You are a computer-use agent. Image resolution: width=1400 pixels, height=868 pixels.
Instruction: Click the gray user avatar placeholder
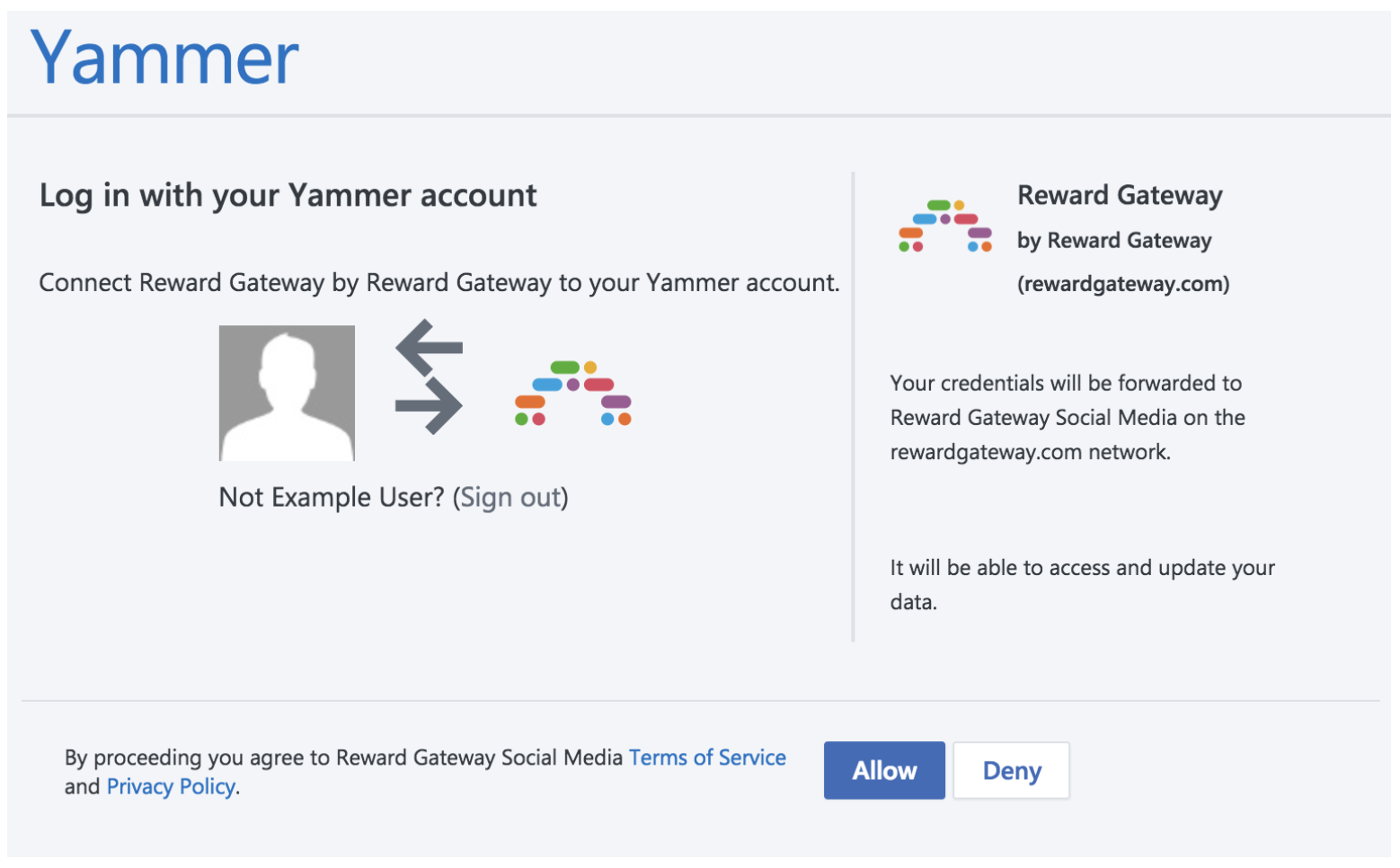pos(287,393)
